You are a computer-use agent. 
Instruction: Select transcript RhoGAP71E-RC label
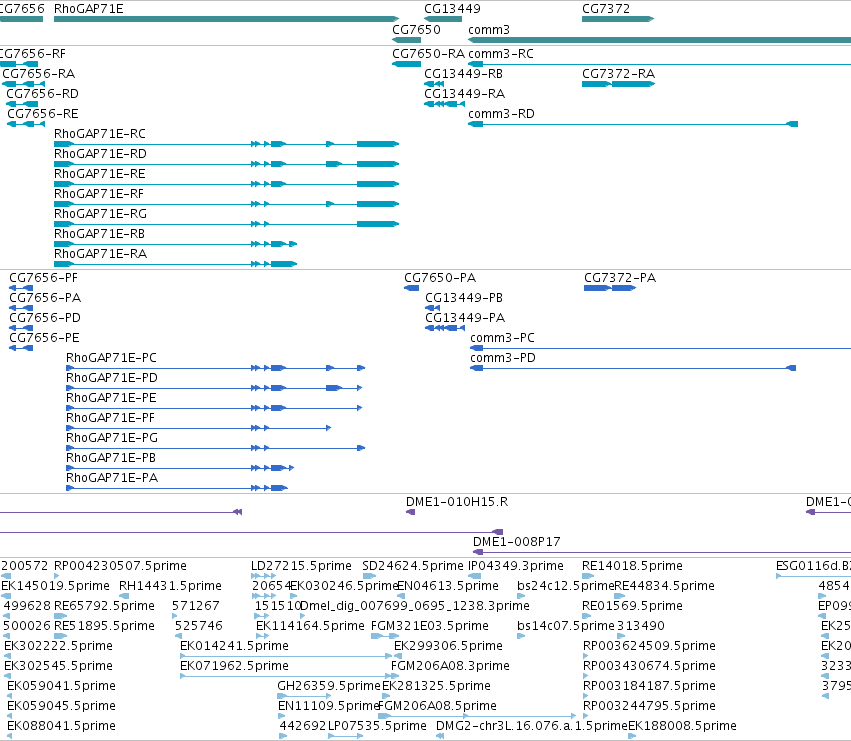(x=100, y=134)
